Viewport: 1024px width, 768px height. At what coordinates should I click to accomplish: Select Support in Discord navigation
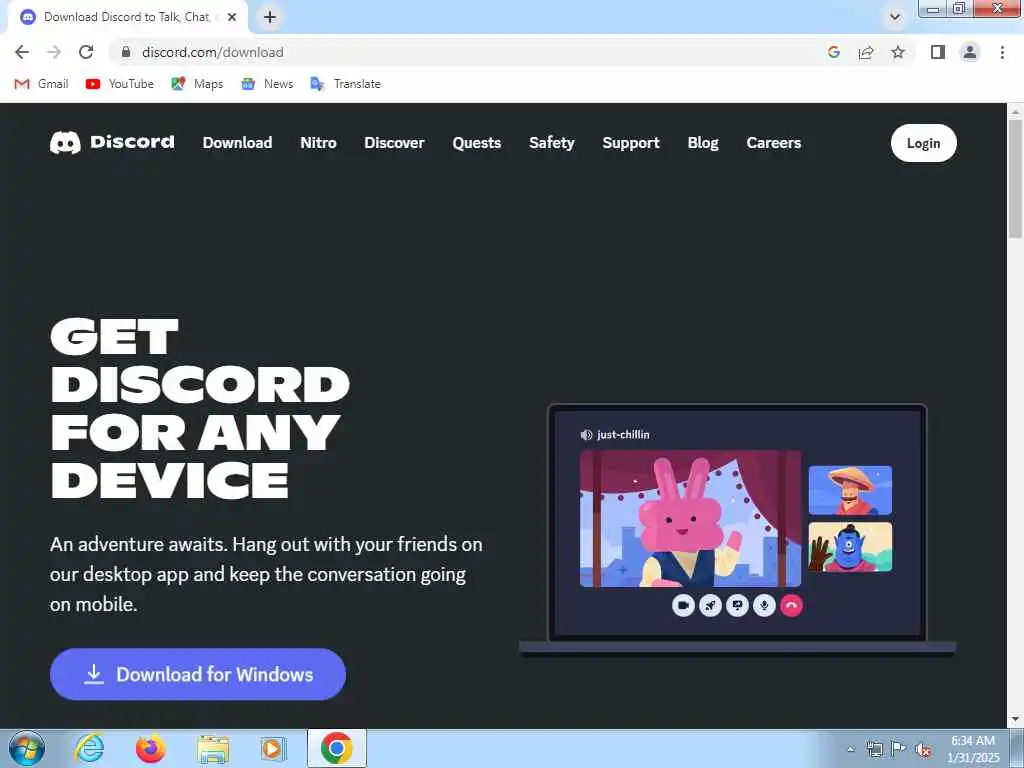[x=631, y=142]
